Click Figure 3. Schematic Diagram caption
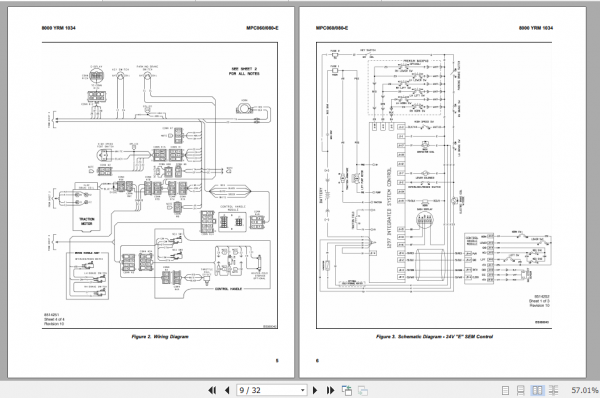The width and height of the screenshot is (600, 398). click(x=434, y=337)
